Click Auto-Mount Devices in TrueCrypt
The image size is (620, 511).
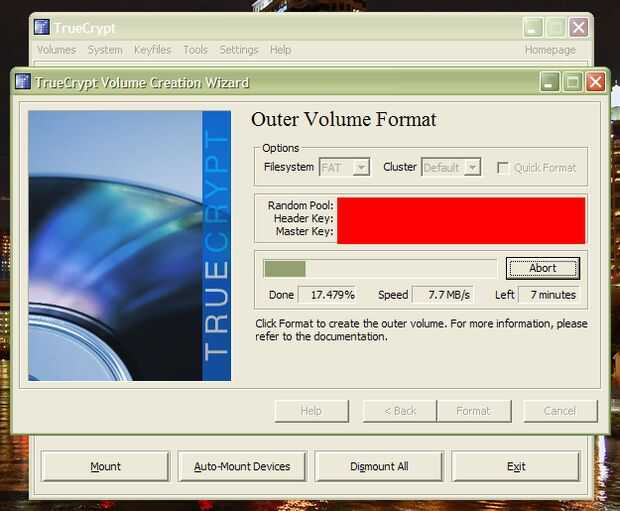[242, 466]
